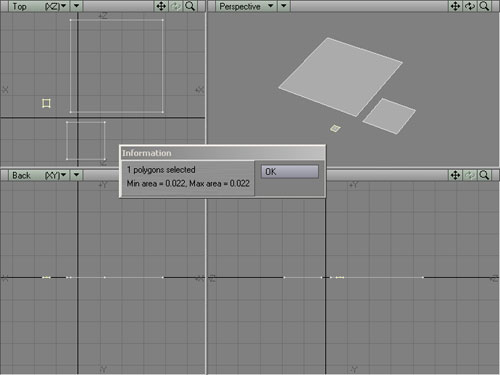Select the medium polygon in Perspective view
Image resolution: width=500 pixels, height=375 pixels.
pyautogui.click(x=389, y=116)
